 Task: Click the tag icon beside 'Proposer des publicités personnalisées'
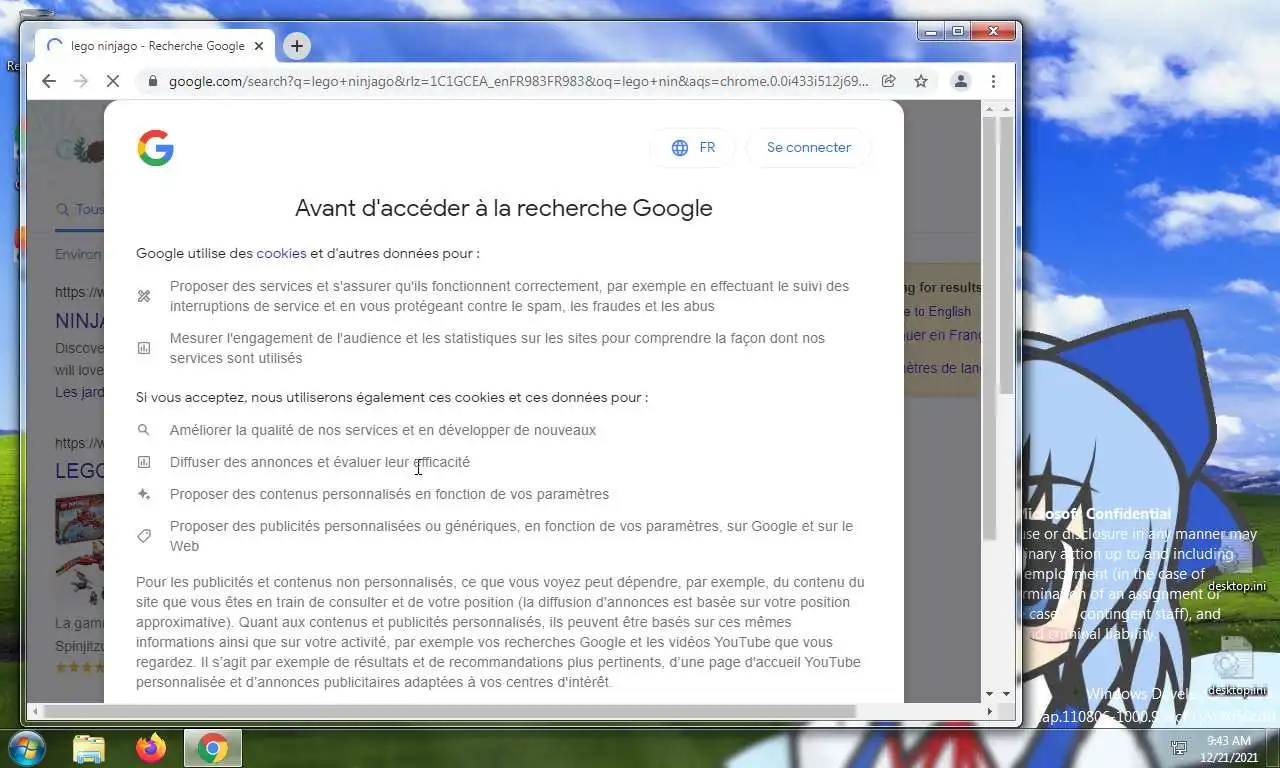[144, 536]
